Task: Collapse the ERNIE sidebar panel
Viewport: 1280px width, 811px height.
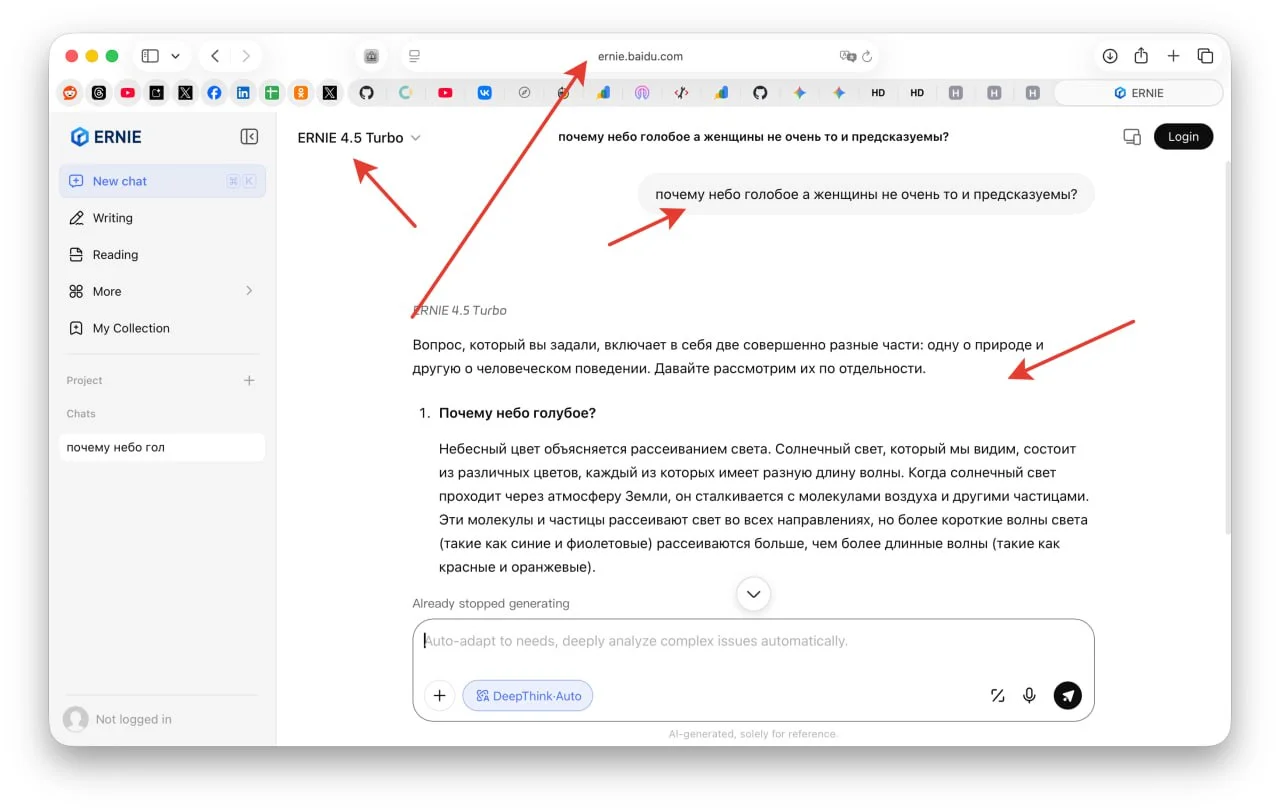Action: pos(249,137)
